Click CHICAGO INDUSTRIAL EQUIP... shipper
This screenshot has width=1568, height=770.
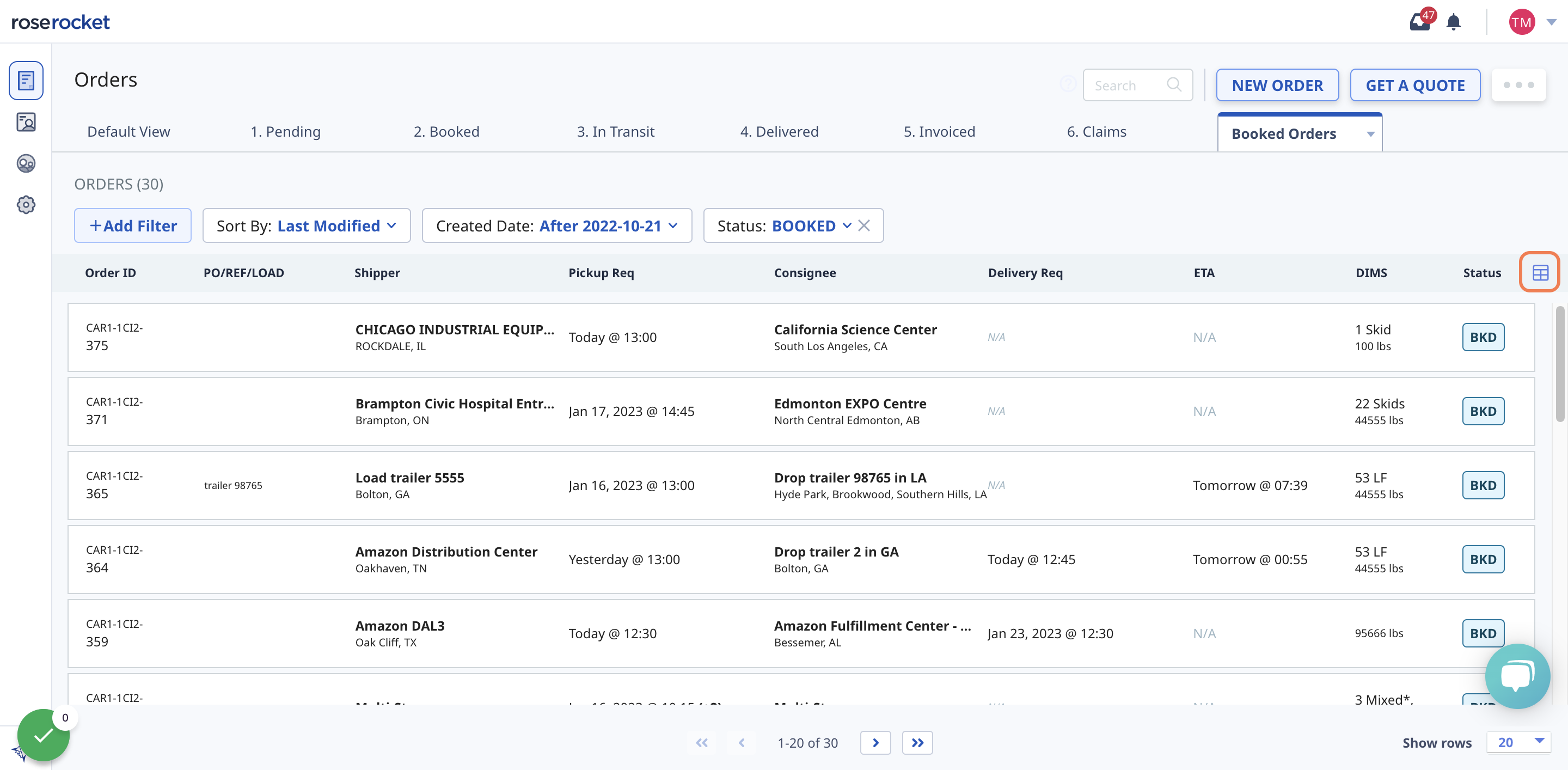[455, 330]
